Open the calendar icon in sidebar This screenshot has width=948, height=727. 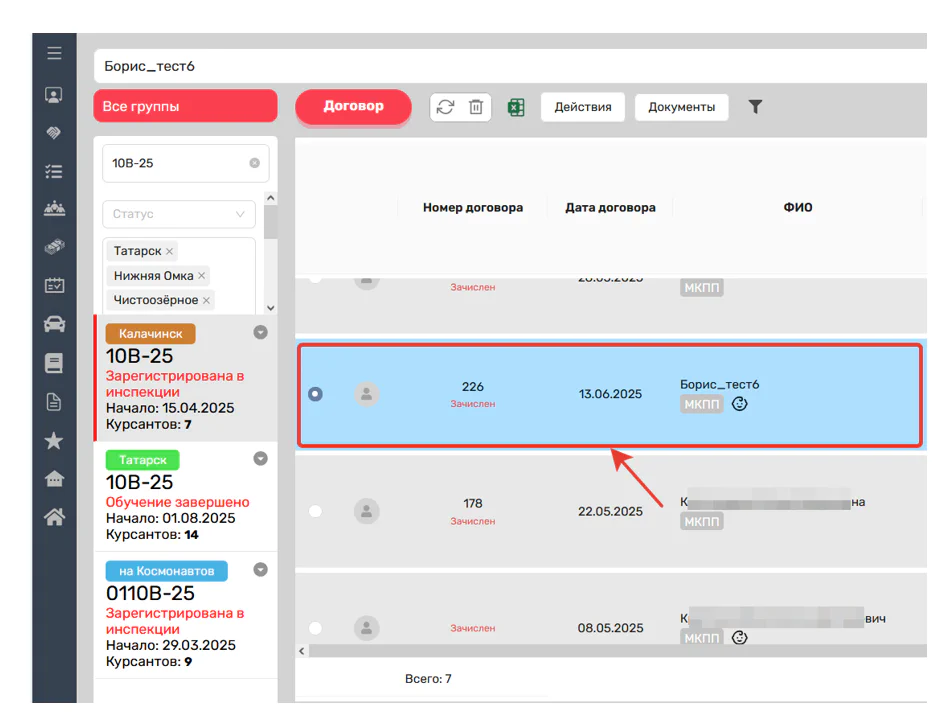54,285
